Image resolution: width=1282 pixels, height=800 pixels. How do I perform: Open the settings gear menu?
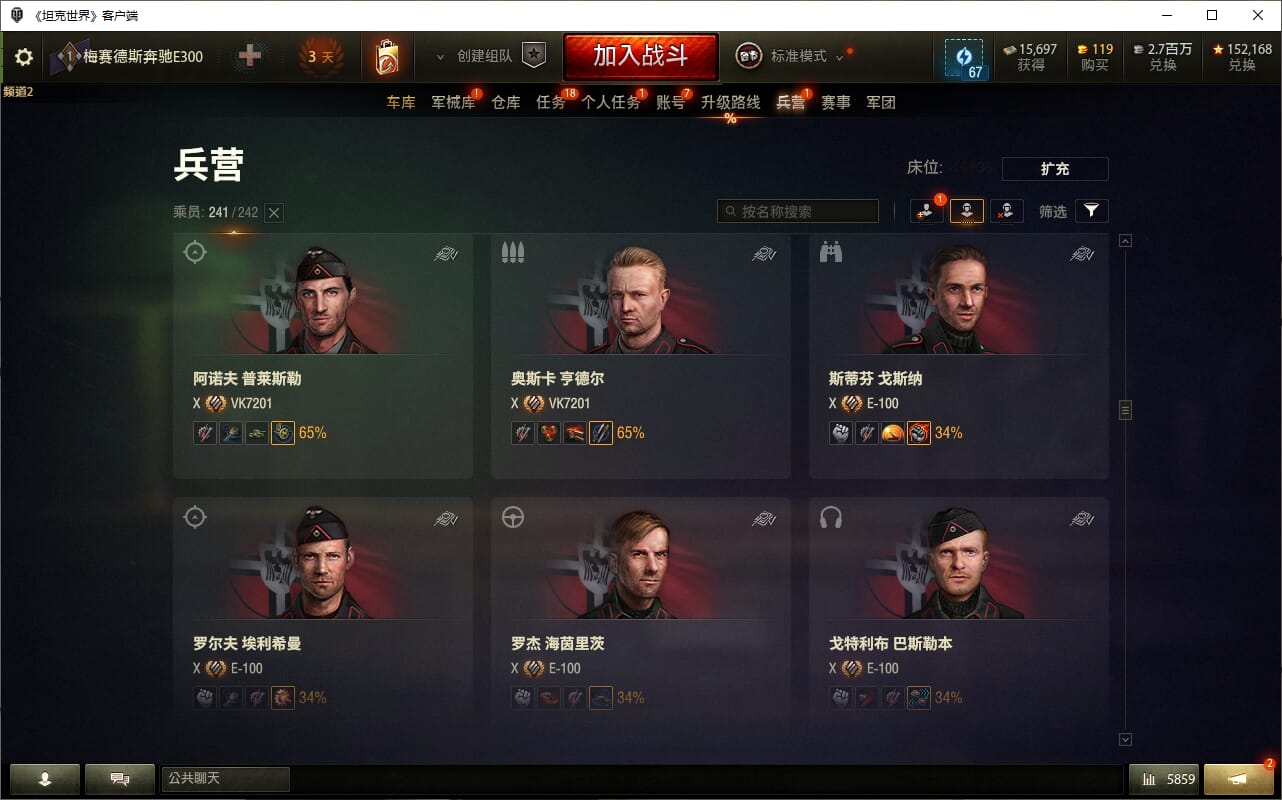click(24, 57)
